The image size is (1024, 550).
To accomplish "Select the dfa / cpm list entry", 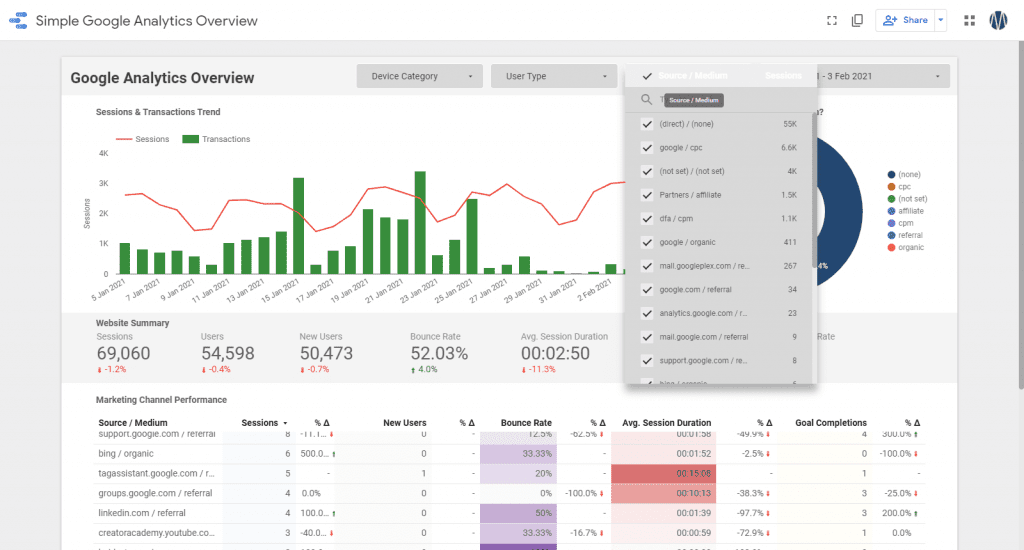I will click(x=718, y=219).
